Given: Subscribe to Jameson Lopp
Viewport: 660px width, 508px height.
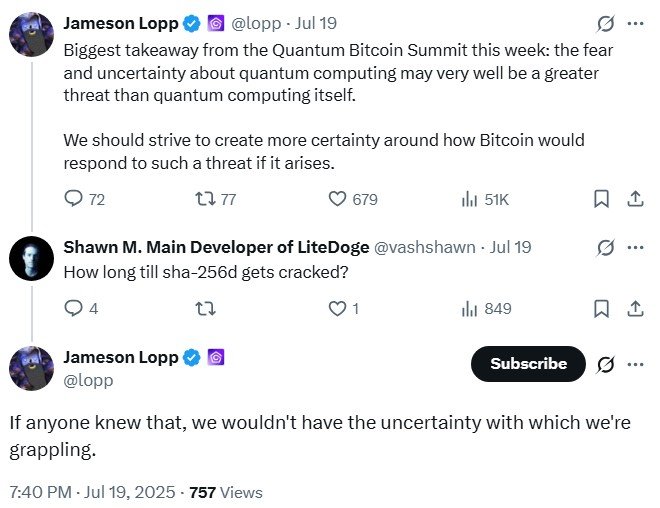Looking at the screenshot, I should pyautogui.click(x=528, y=364).
